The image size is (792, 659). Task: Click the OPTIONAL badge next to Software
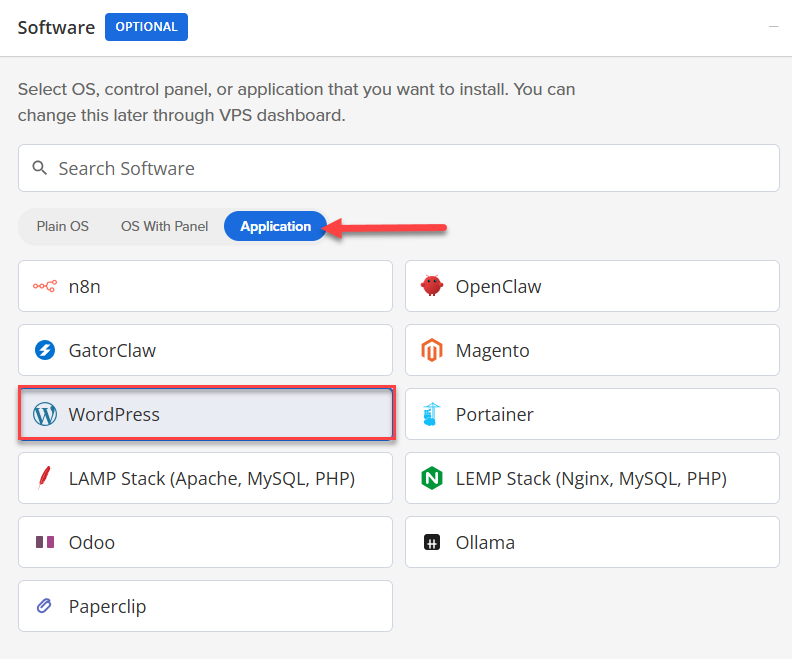click(x=146, y=27)
